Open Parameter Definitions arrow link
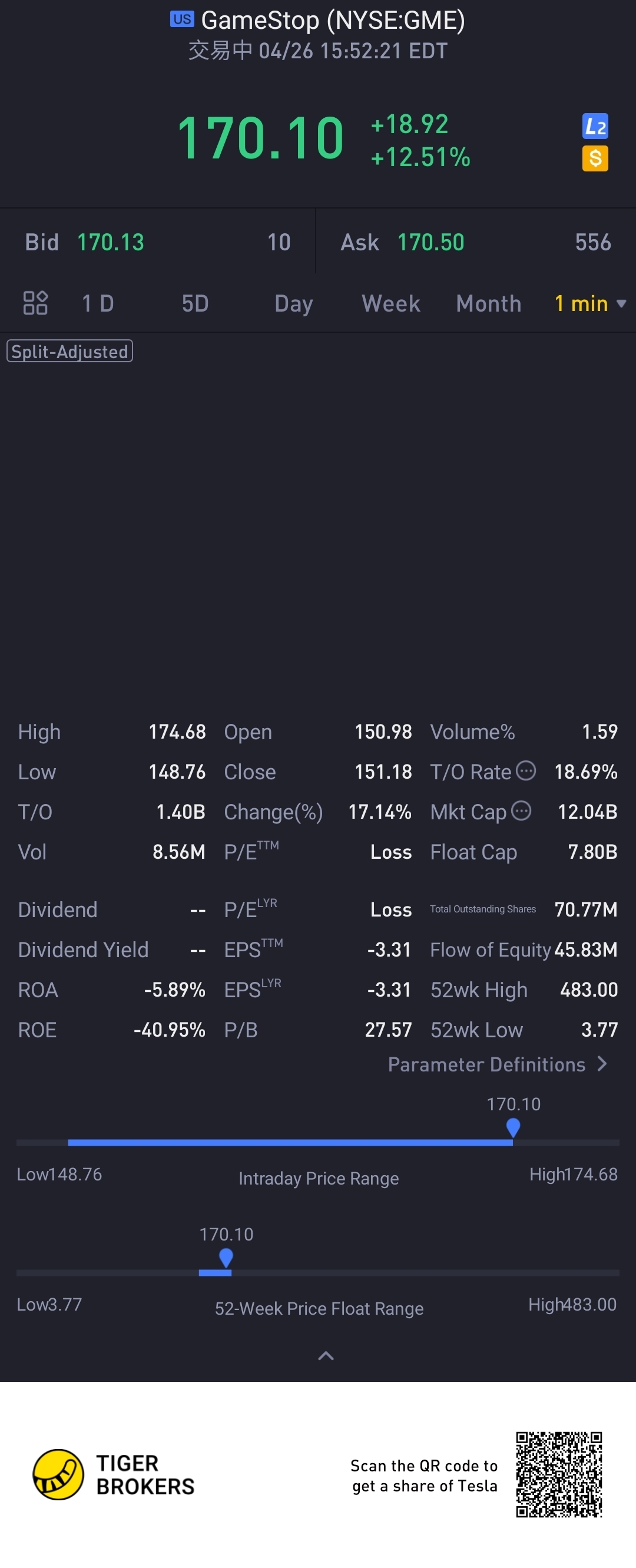The width and height of the screenshot is (636, 1568). click(x=497, y=1064)
